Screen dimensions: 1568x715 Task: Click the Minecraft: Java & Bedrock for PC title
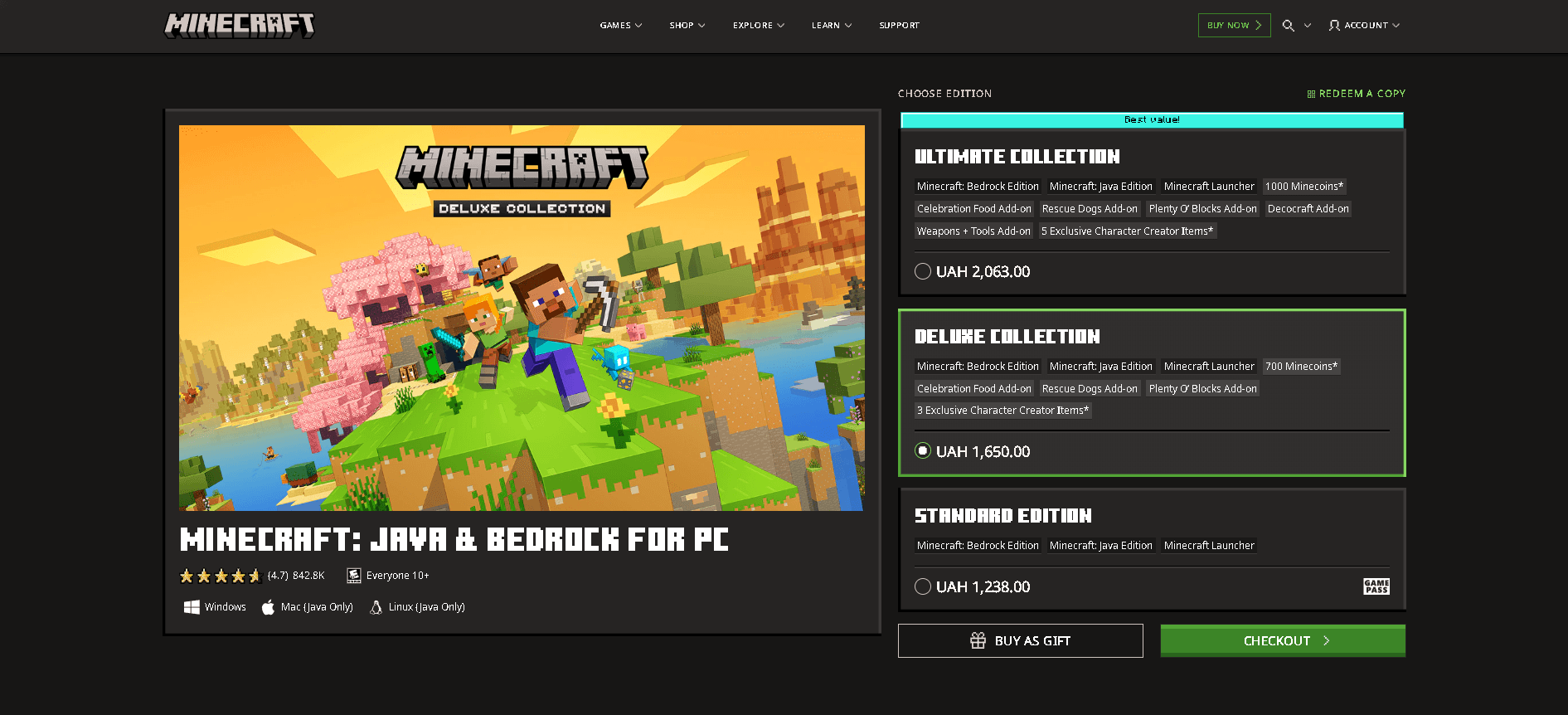tap(454, 540)
